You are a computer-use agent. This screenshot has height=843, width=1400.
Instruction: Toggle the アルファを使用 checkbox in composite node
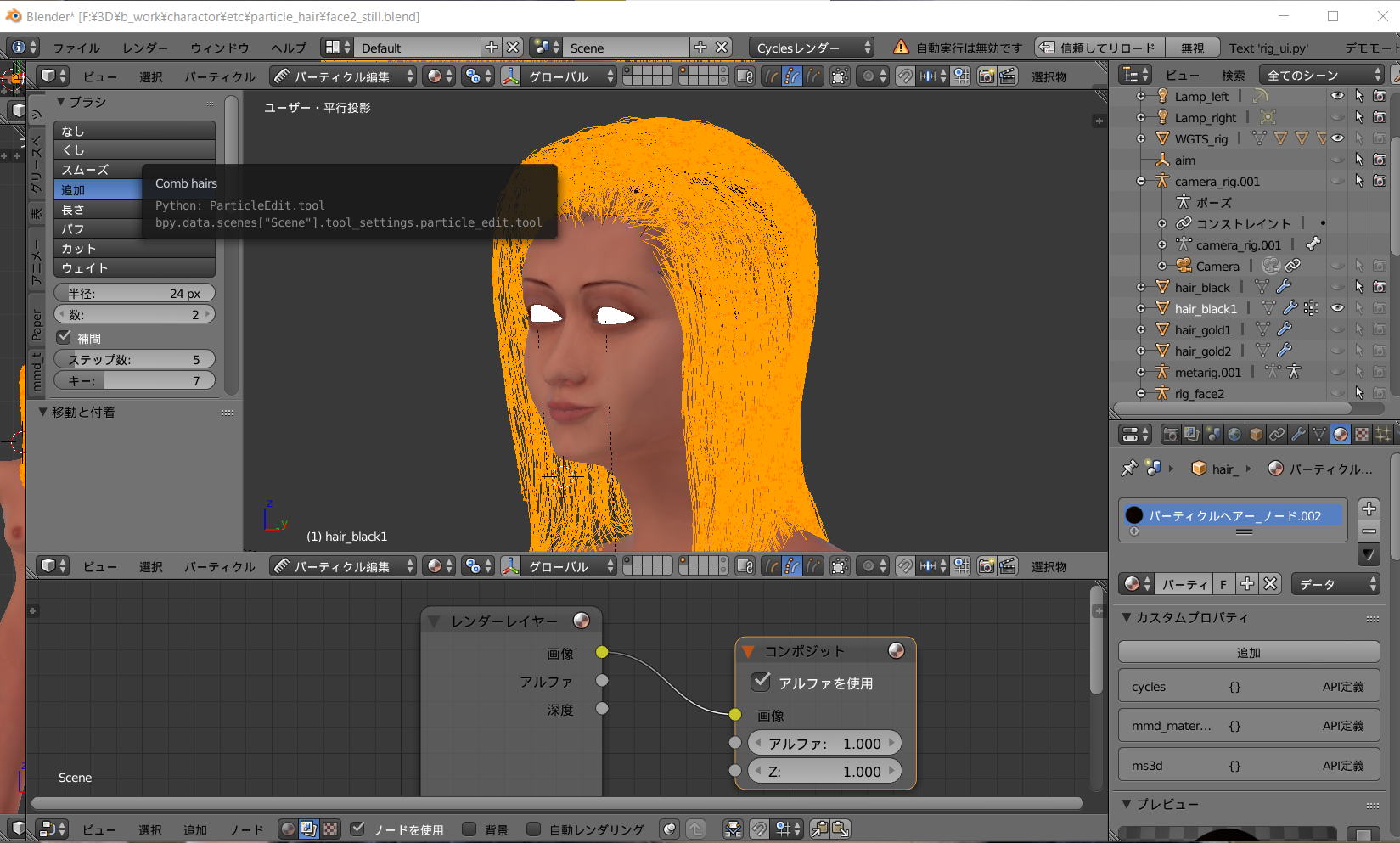pyautogui.click(x=762, y=683)
